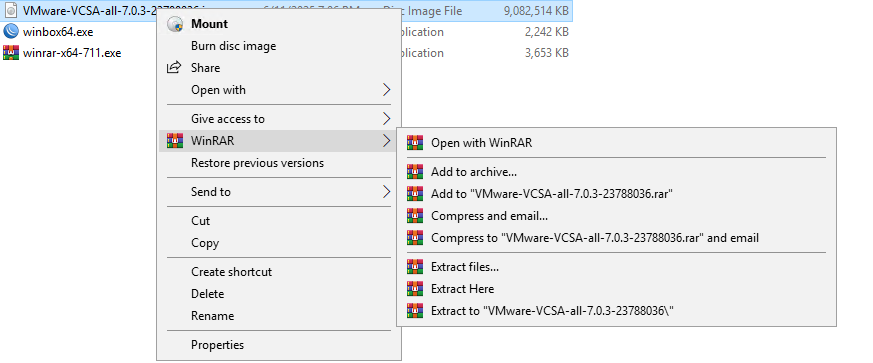Viewport: 873px width, 363px height.
Task: Choose Mount from the context menu
Action: pyautogui.click(x=279, y=23)
